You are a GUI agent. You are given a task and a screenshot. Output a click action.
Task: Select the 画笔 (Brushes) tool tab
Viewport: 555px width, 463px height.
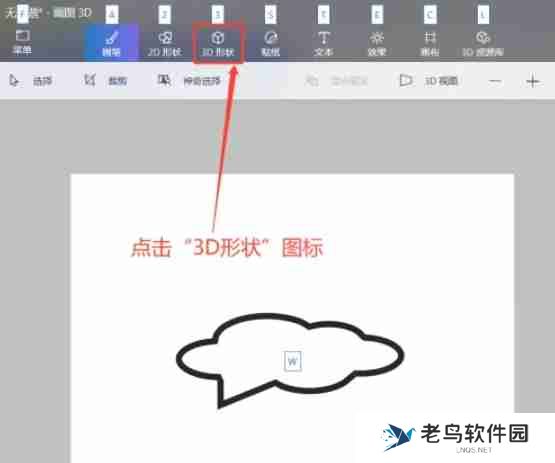click(111, 42)
